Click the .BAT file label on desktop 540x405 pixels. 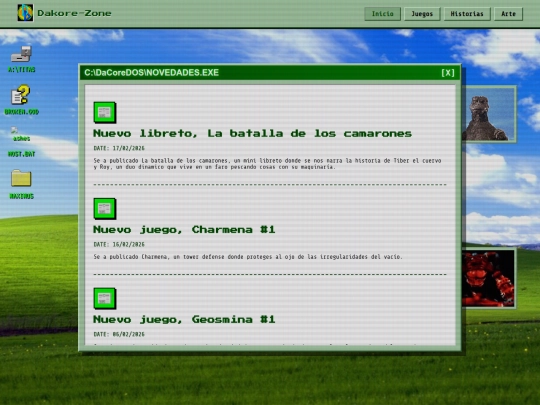pyautogui.click(x=21, y=154)
